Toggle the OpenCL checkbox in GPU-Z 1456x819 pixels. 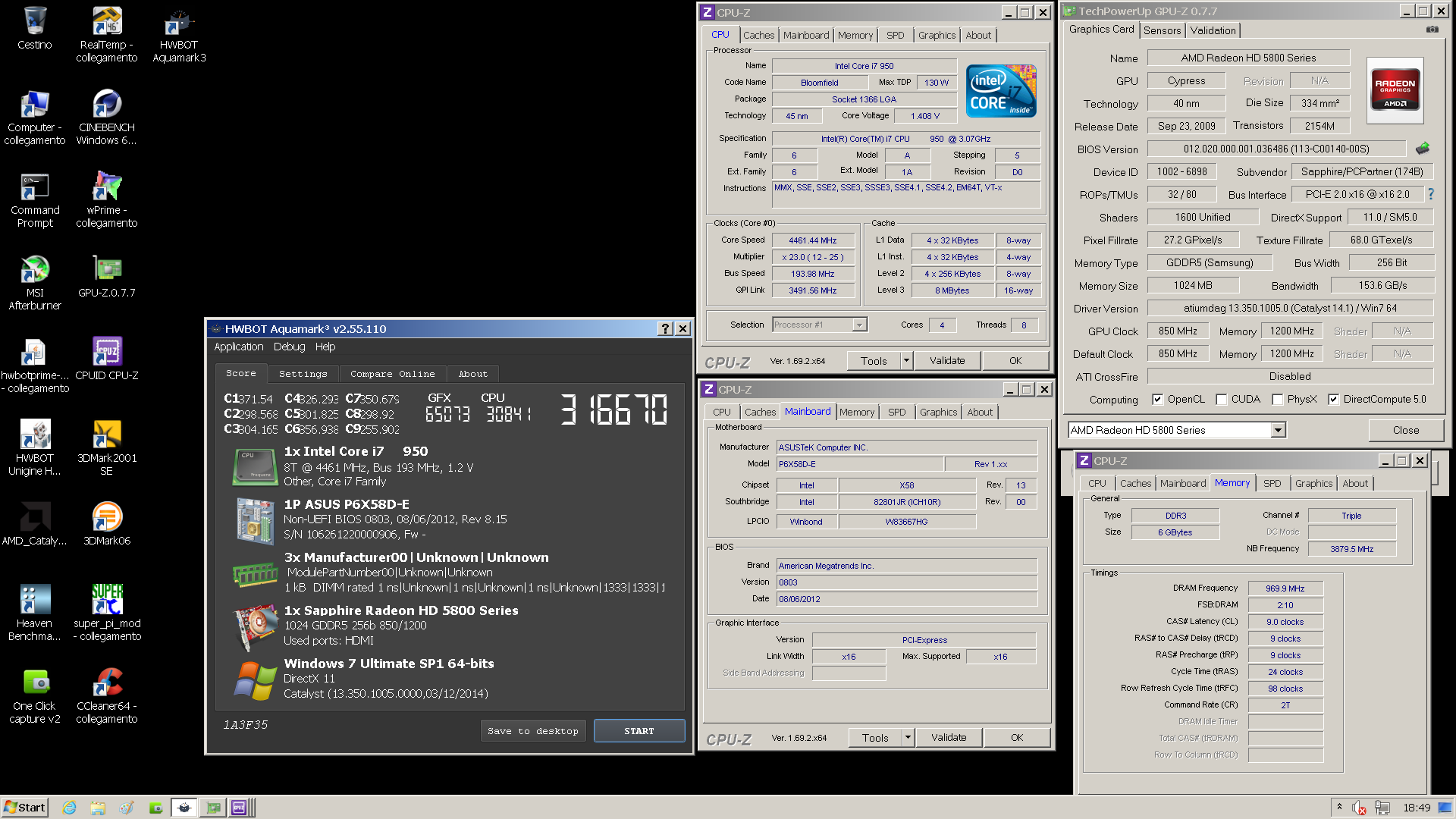[x=1157, y=399]
